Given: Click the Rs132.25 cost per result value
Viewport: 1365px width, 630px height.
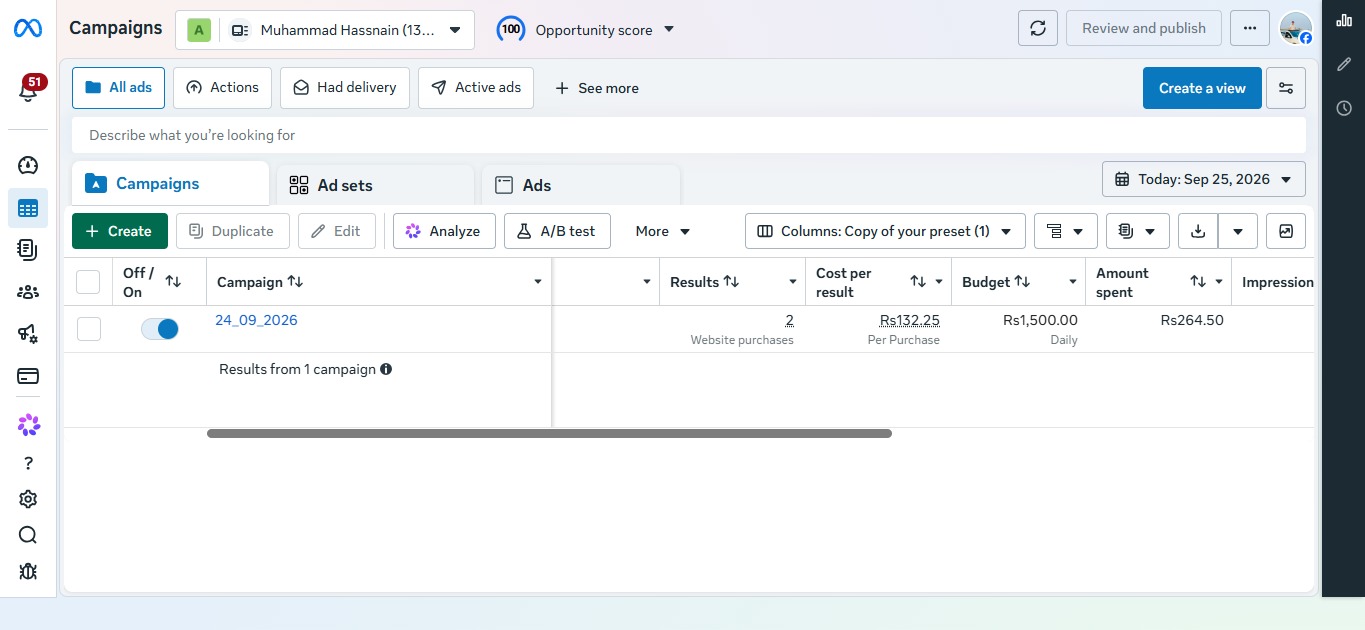Looking at the screenshot, I should pyautogui.click(x=909, y=321).
